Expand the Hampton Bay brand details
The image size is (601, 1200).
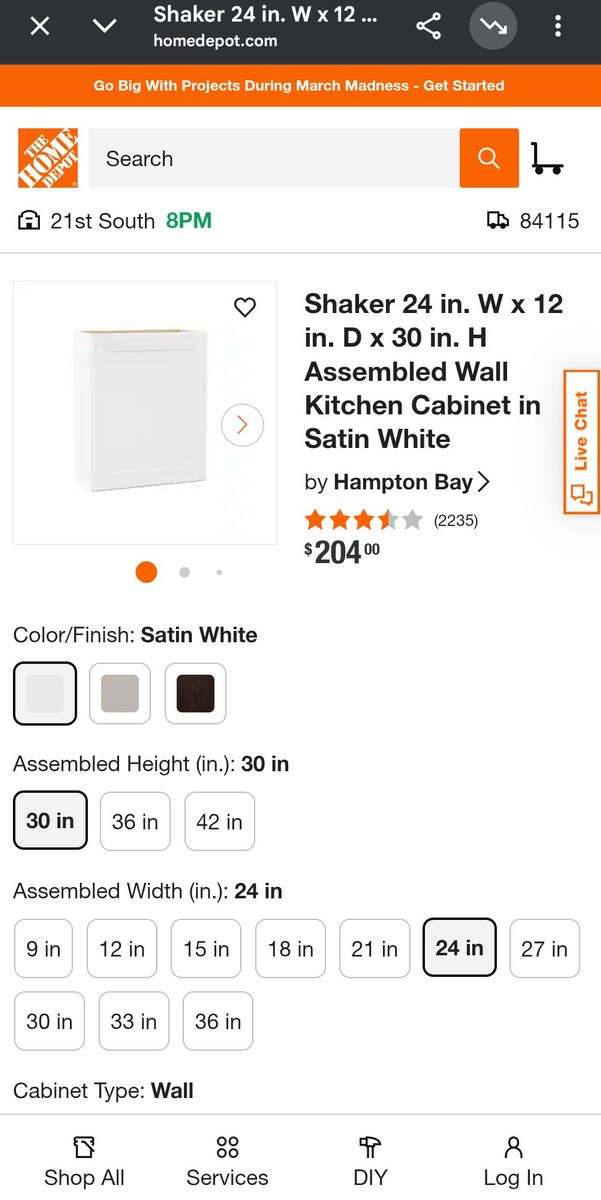tap(398, 482)
